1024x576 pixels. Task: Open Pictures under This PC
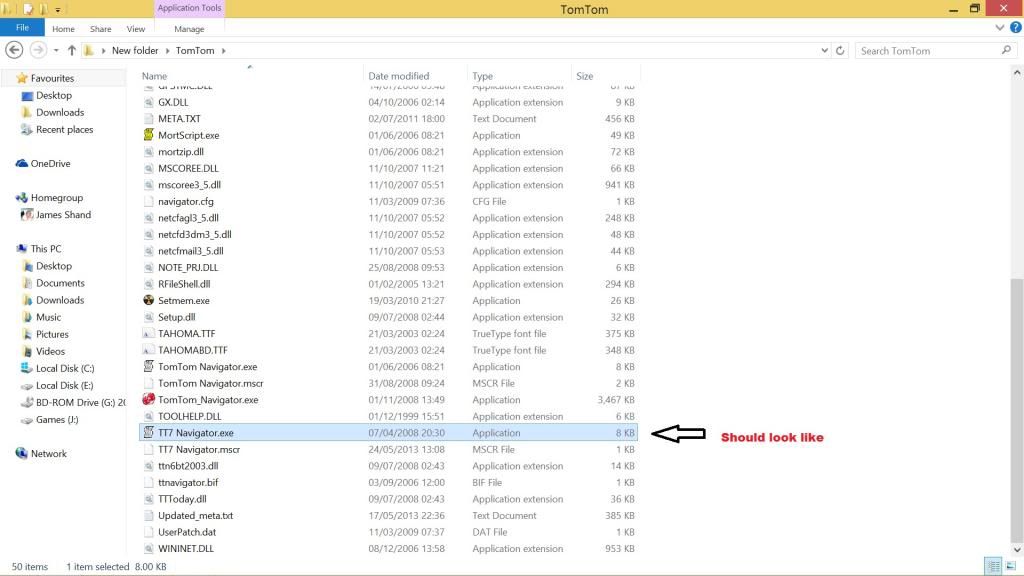pos(52,334)
